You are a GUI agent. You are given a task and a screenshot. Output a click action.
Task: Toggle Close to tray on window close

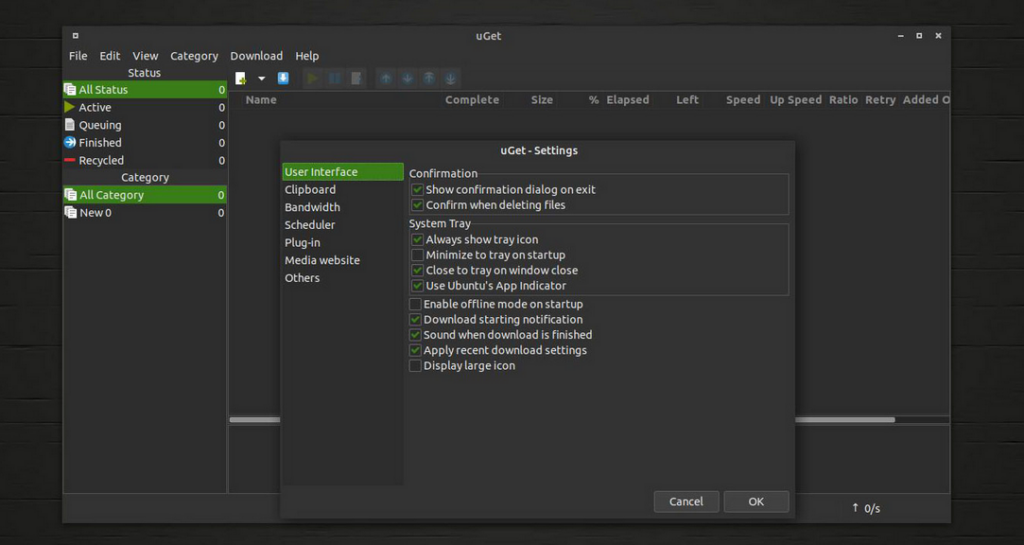417,270
